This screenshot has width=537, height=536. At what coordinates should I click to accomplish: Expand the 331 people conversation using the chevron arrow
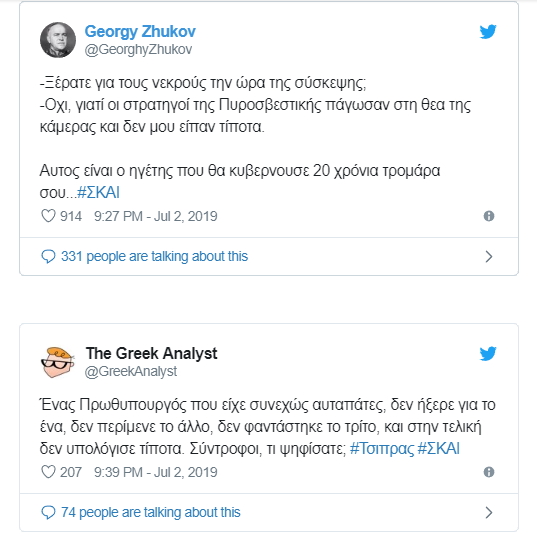pos(489,257)
